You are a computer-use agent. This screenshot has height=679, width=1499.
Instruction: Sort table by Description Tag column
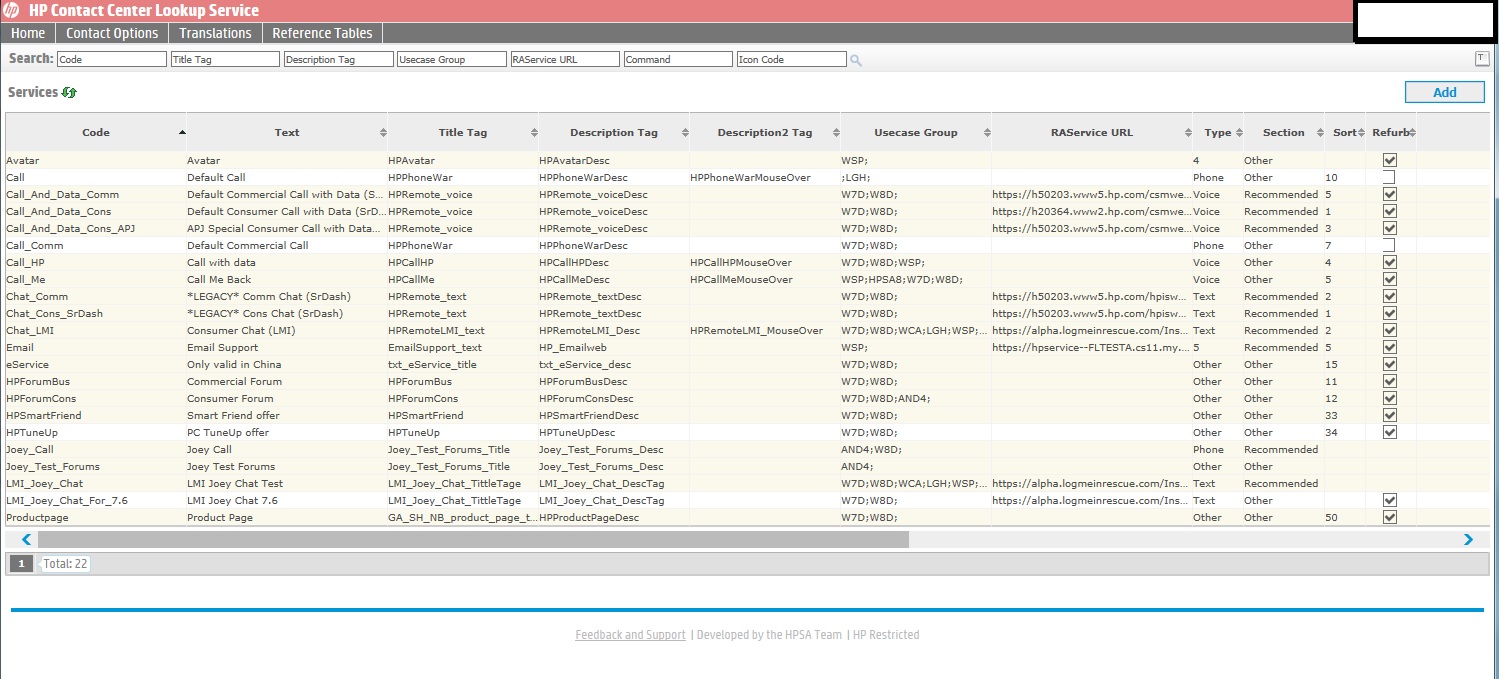point(614,132)
